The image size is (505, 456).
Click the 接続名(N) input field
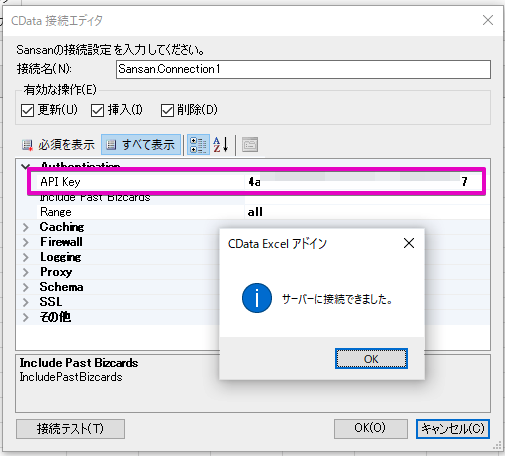tap(303, 69)
